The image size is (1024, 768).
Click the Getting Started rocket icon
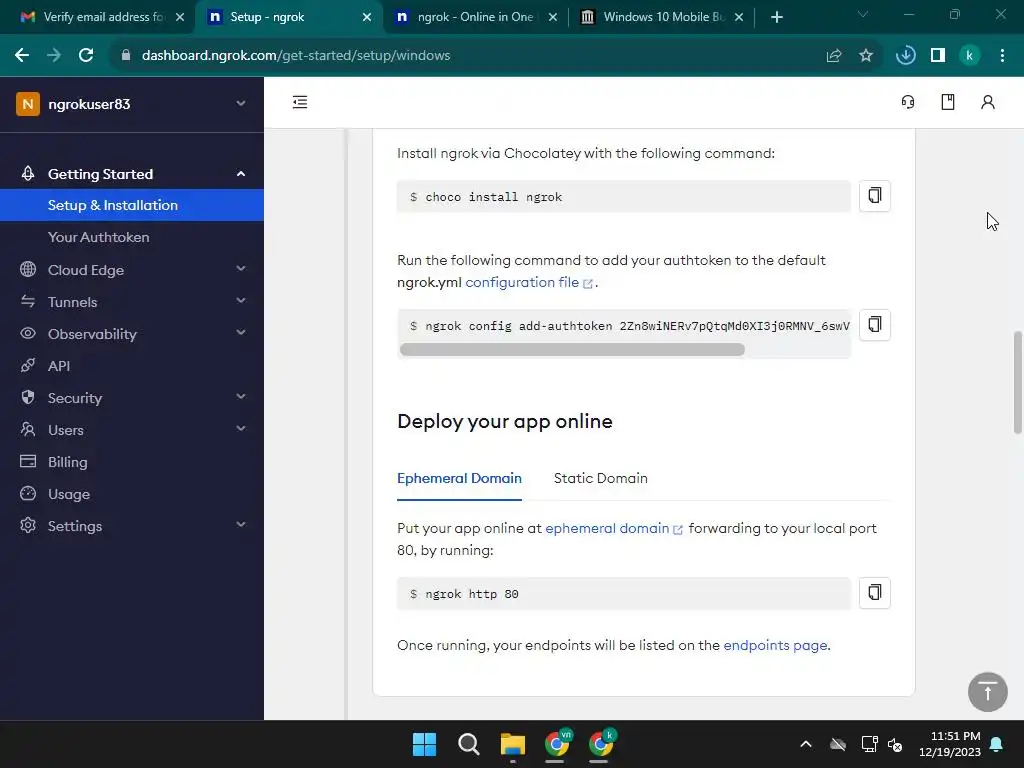click(27, 174)
